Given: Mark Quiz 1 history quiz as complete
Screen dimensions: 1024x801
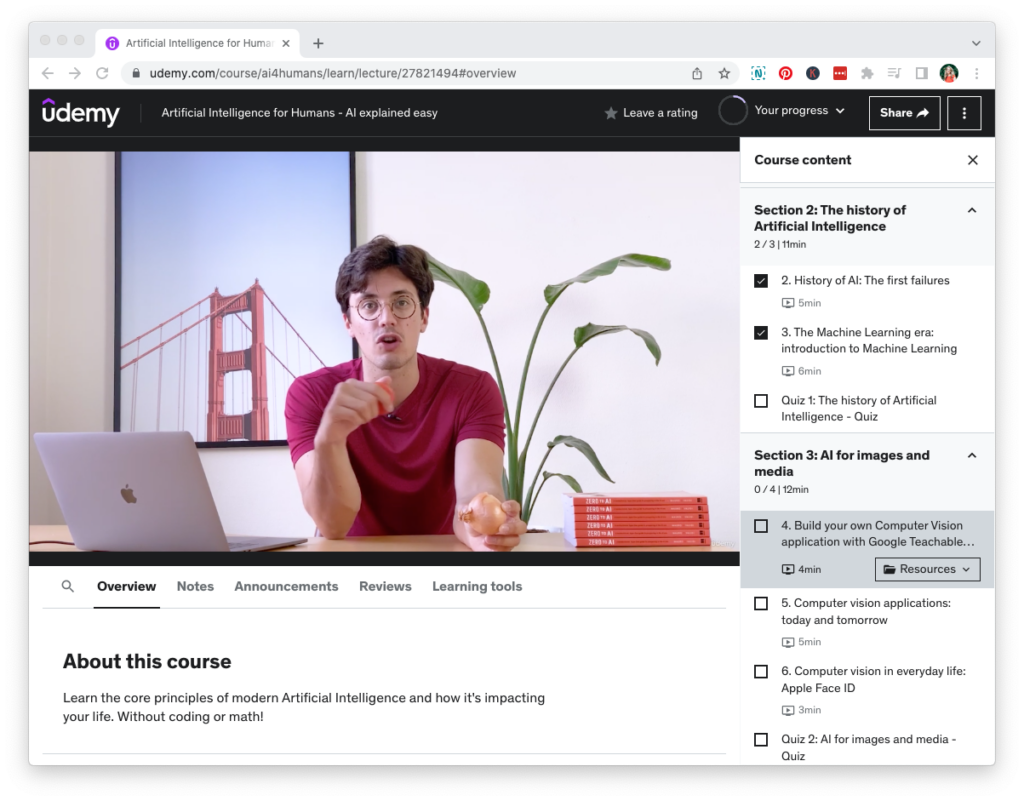Looking at the screenshot, I should click(761, 400).
